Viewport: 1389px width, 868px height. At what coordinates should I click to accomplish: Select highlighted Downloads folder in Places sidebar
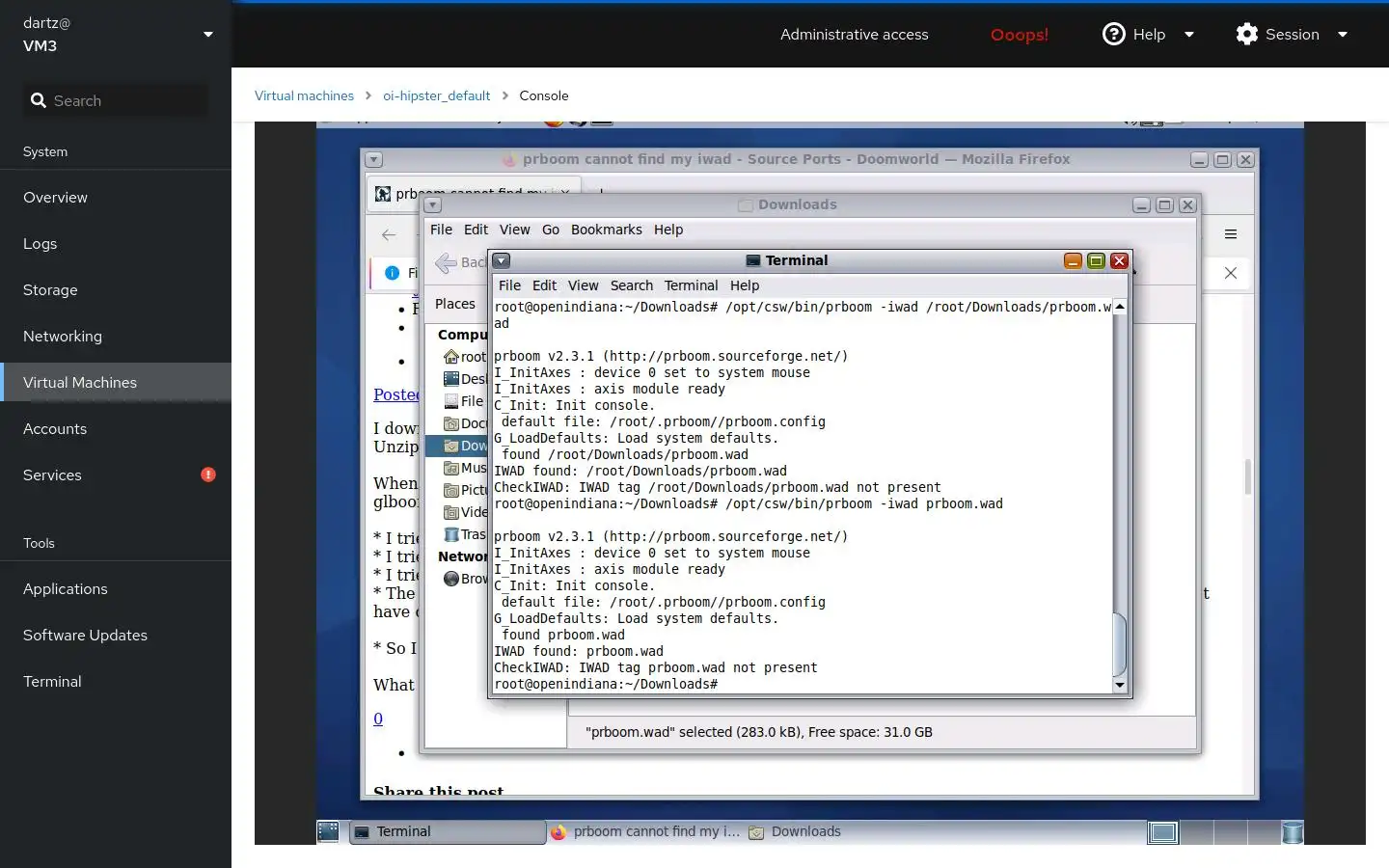click(x=457, y=446)
